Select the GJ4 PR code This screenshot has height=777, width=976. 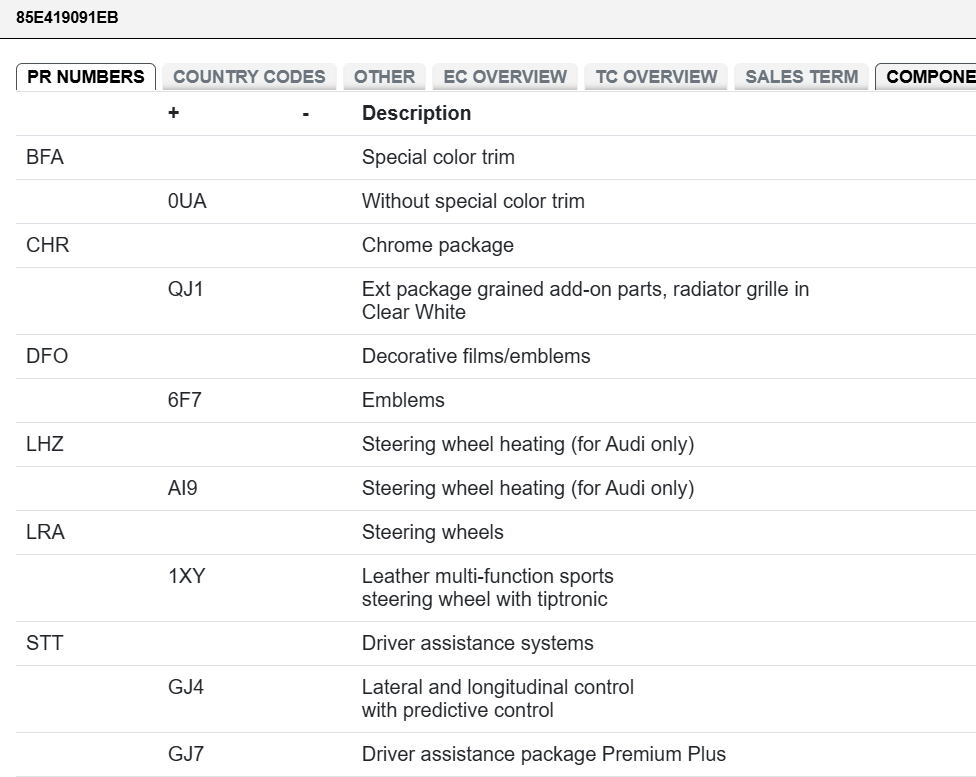click(185, 687)
